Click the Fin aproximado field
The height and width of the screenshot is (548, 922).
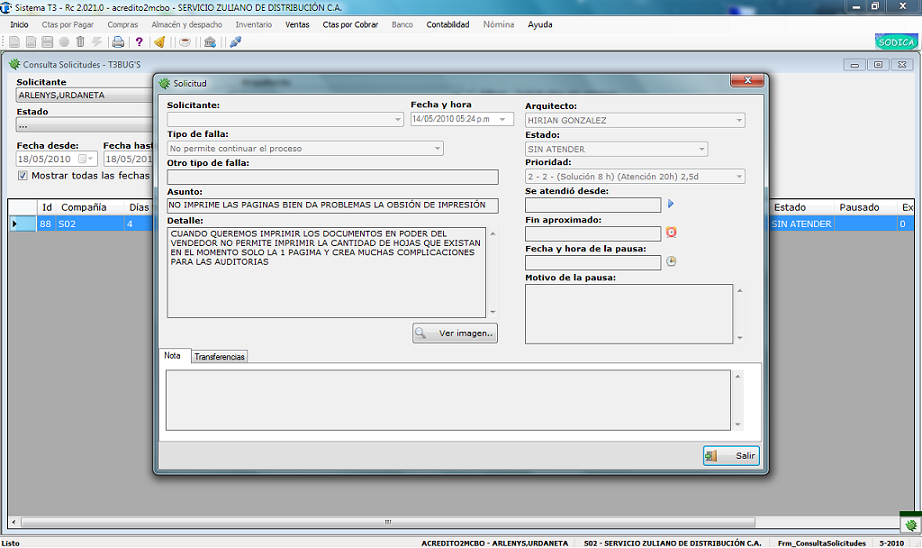[593, 233]
